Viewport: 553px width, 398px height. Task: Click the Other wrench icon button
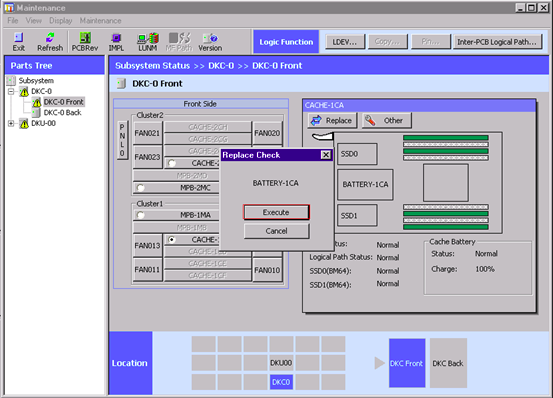click(x=387, y=121)
